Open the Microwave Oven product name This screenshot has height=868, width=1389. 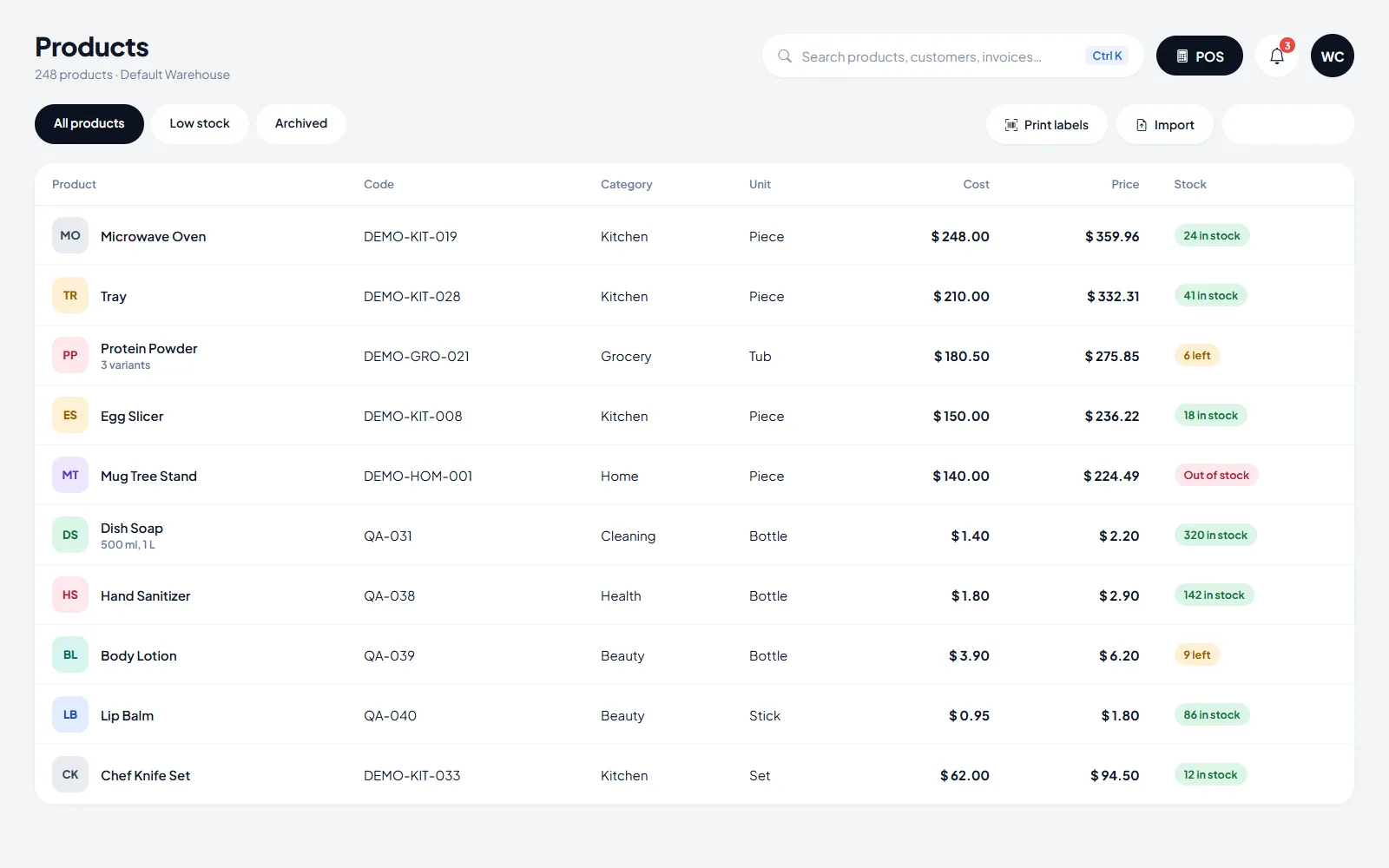click(154, 236)
